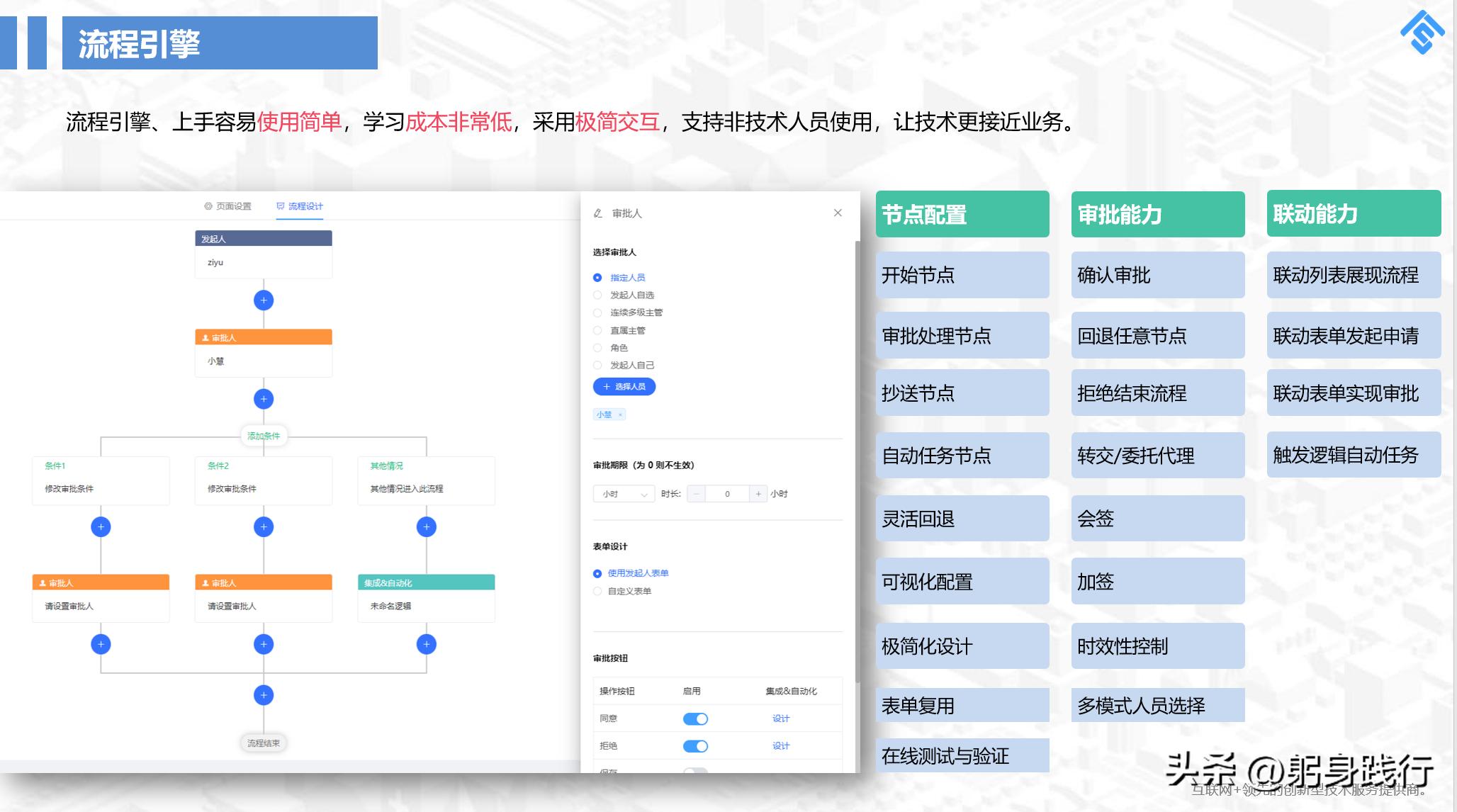Select the 发起人自选 radio option
This screenshot has width=1457, height=812.
tap(597, 294)
